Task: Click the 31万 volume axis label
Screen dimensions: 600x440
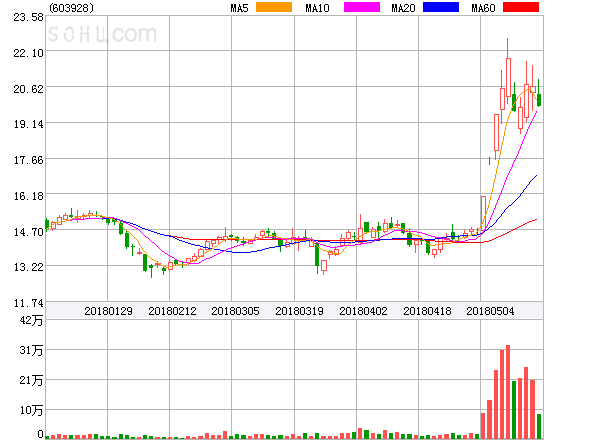Action: point(31,350)
